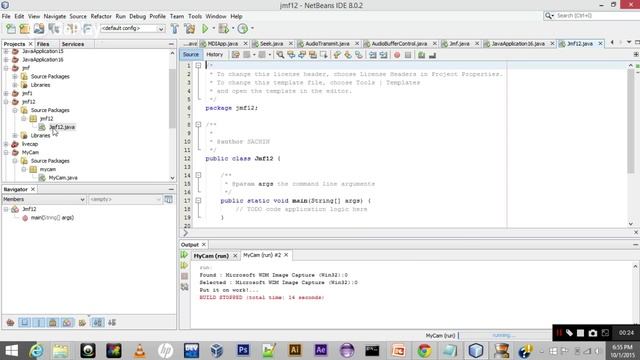Switch to the Files tab

click(43, 44)
